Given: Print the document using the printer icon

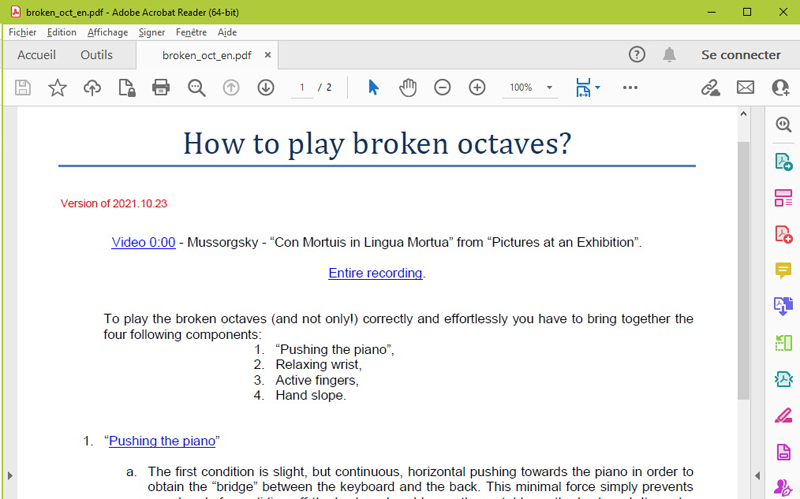Looking at the screenshot, I should [161, 88].
